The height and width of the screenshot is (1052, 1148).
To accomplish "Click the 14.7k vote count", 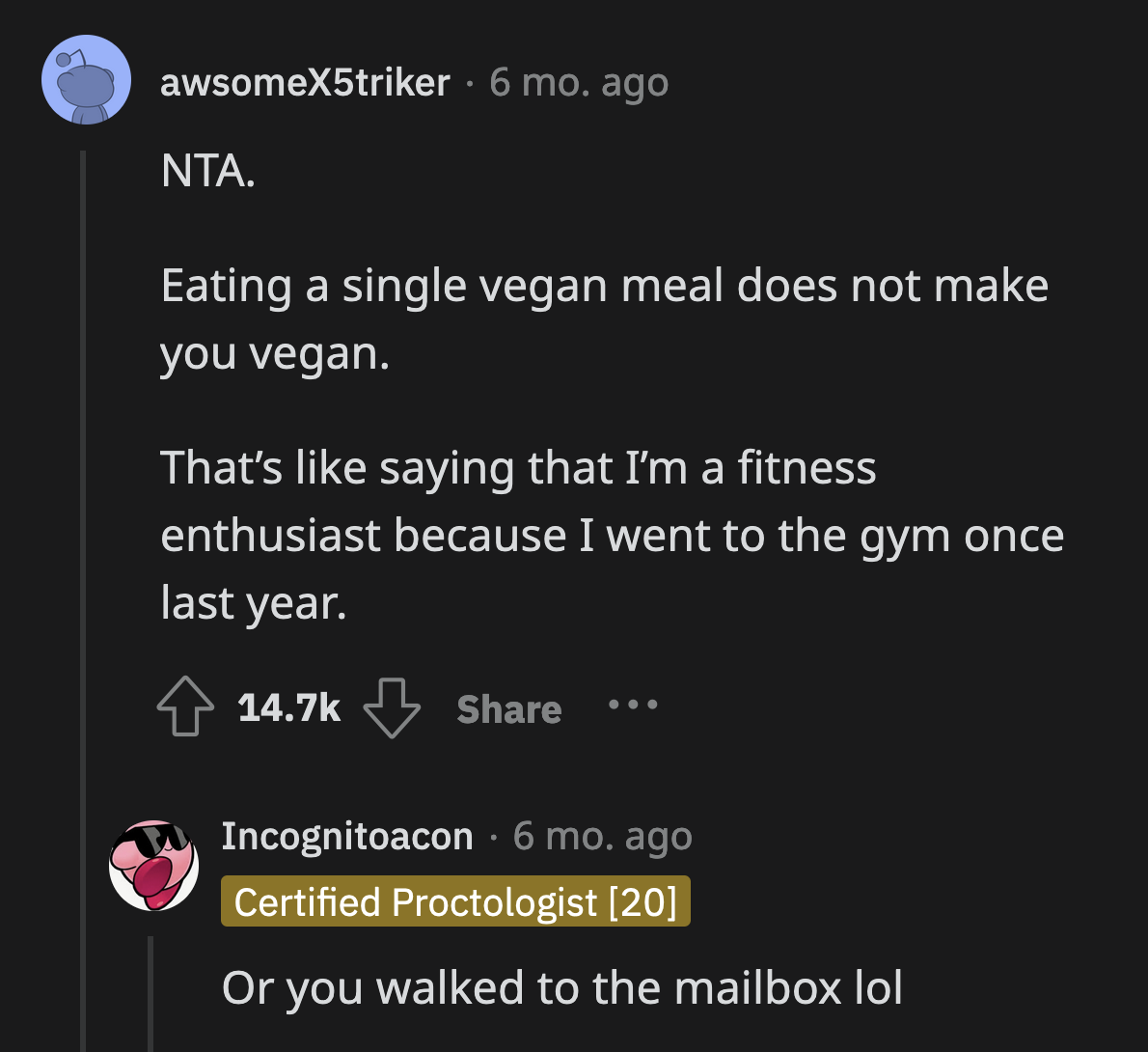I will (x=288, y=707).
